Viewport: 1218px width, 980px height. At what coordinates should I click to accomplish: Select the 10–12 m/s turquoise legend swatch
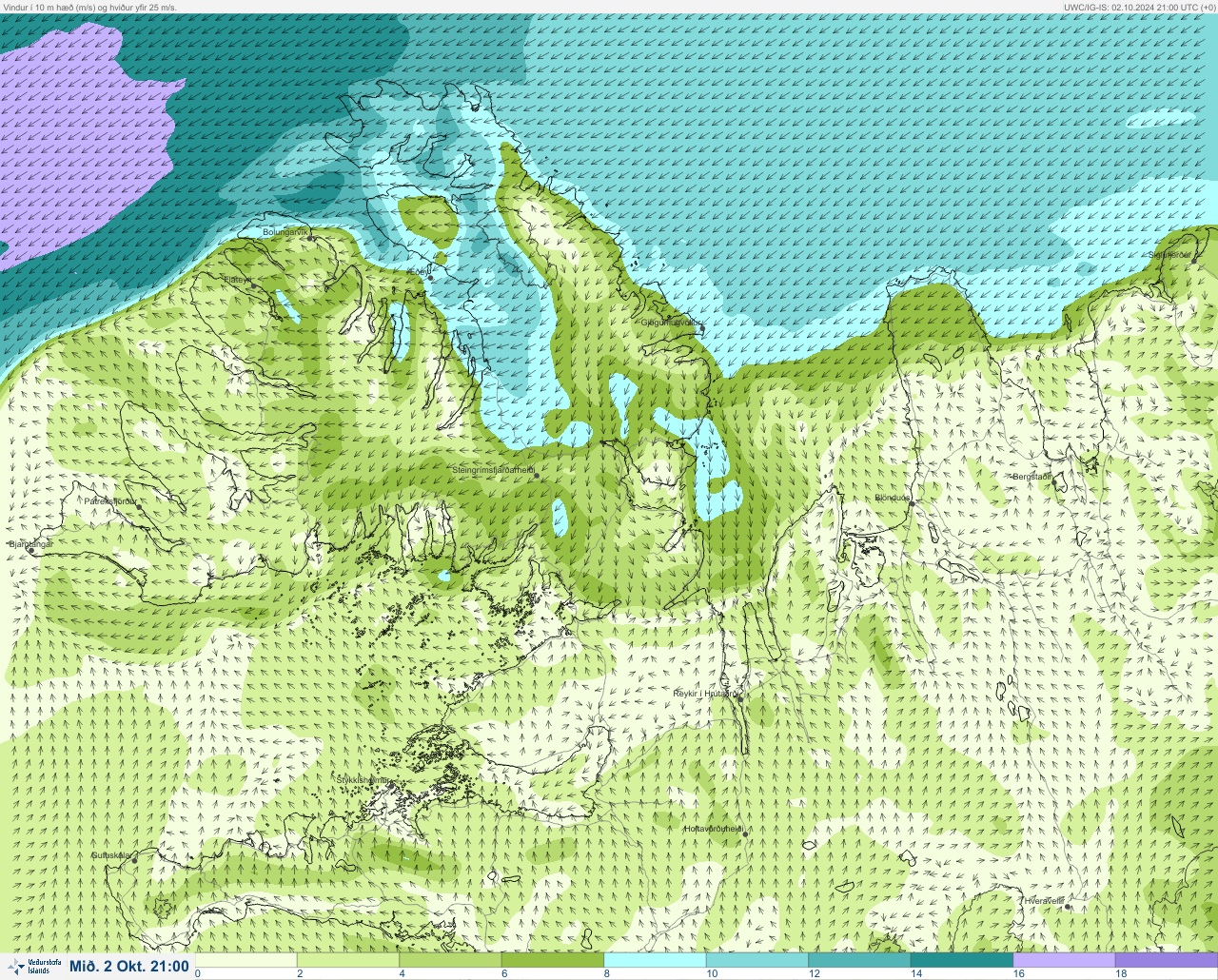[757, 960]
